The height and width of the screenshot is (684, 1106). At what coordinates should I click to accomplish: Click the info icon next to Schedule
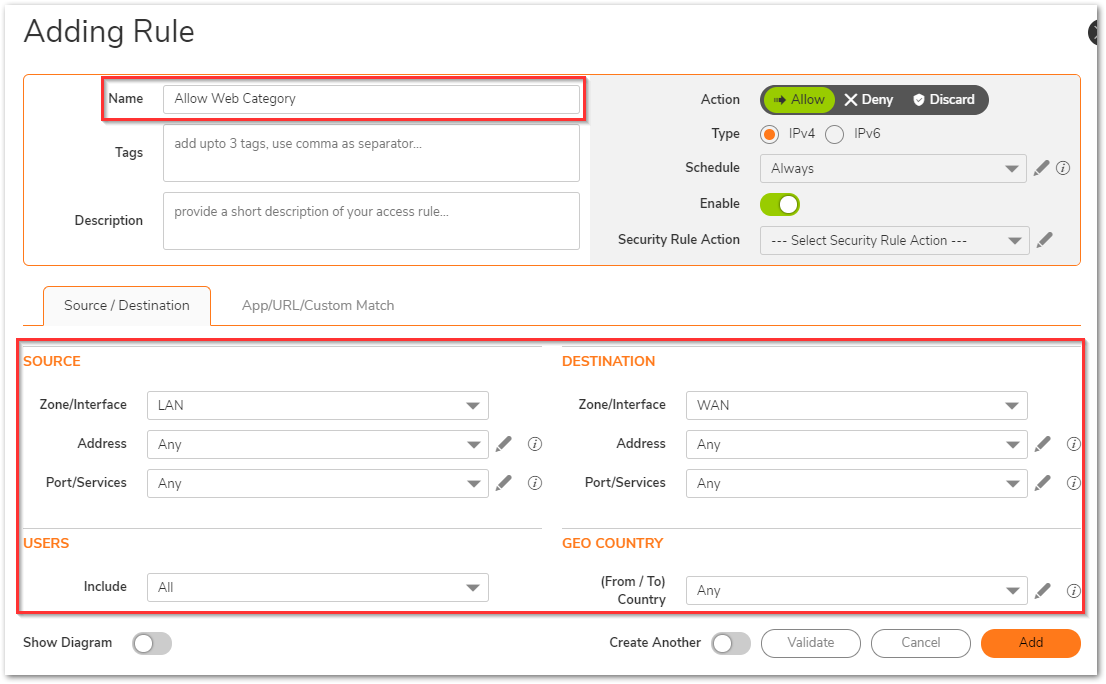click(1063, 168)
